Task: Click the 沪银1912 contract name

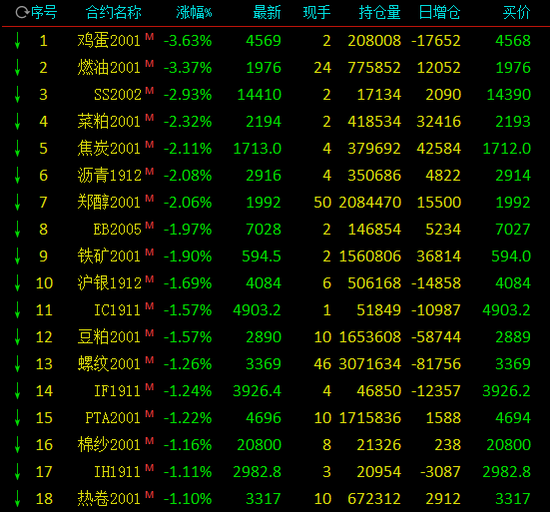Action: pos(109,283)
